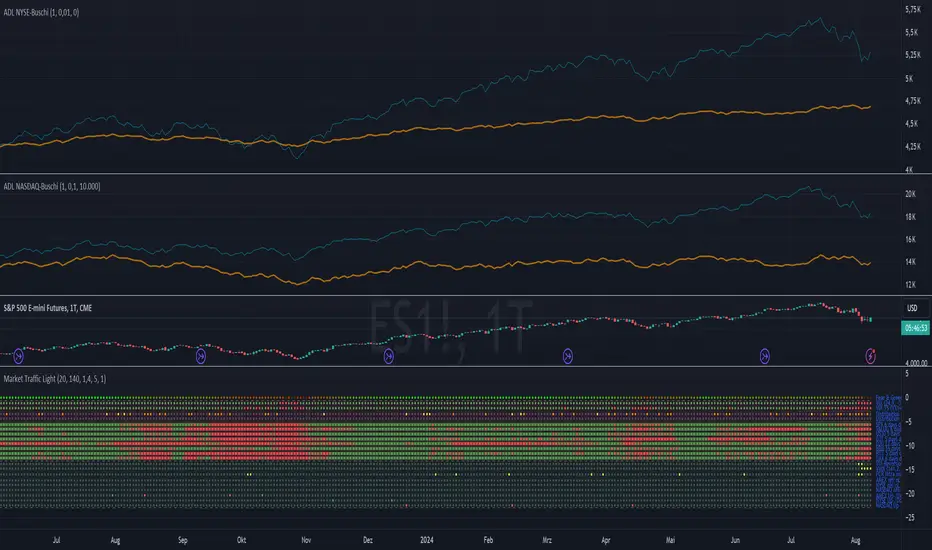The image size is (932, 550).
Task: Select the ADL NYSE-Buschi indicator legend
Action: click(x=41, y=12)
